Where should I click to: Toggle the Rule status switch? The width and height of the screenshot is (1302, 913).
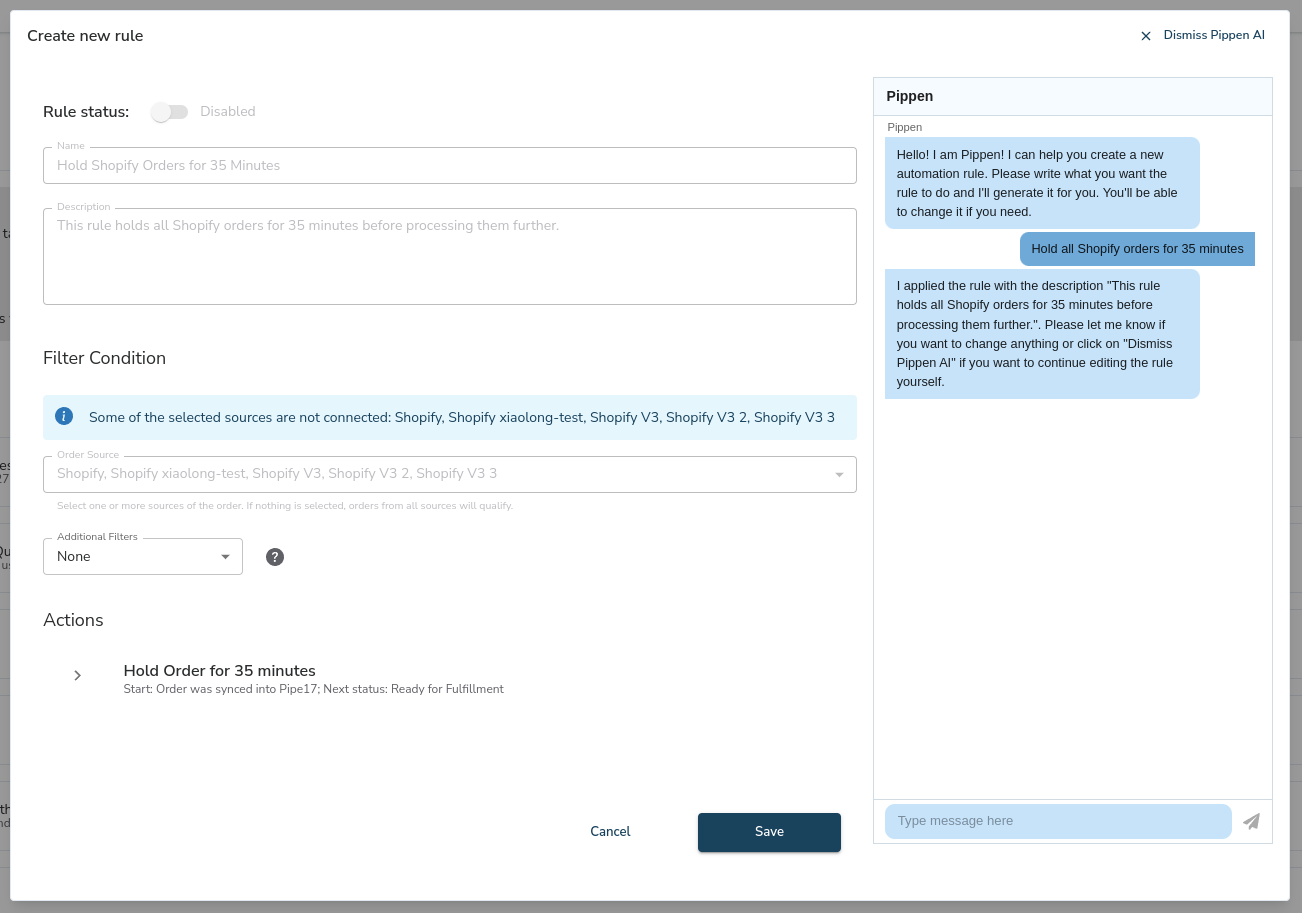pyautogui.click(x=170, y=112)
